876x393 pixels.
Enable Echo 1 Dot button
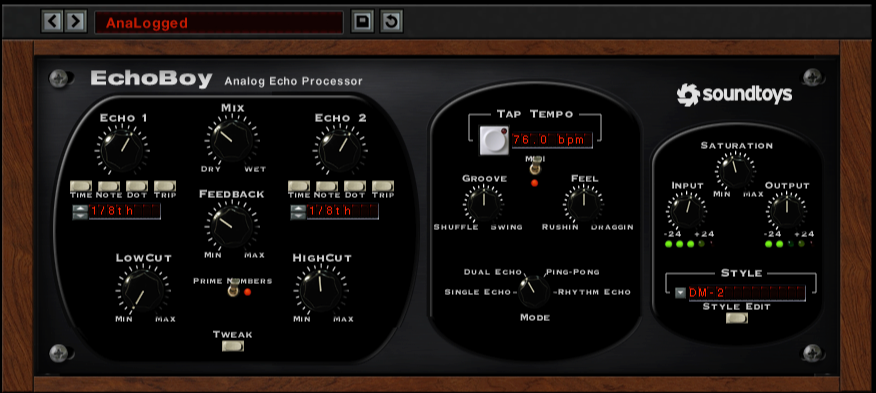pos(136,186)
